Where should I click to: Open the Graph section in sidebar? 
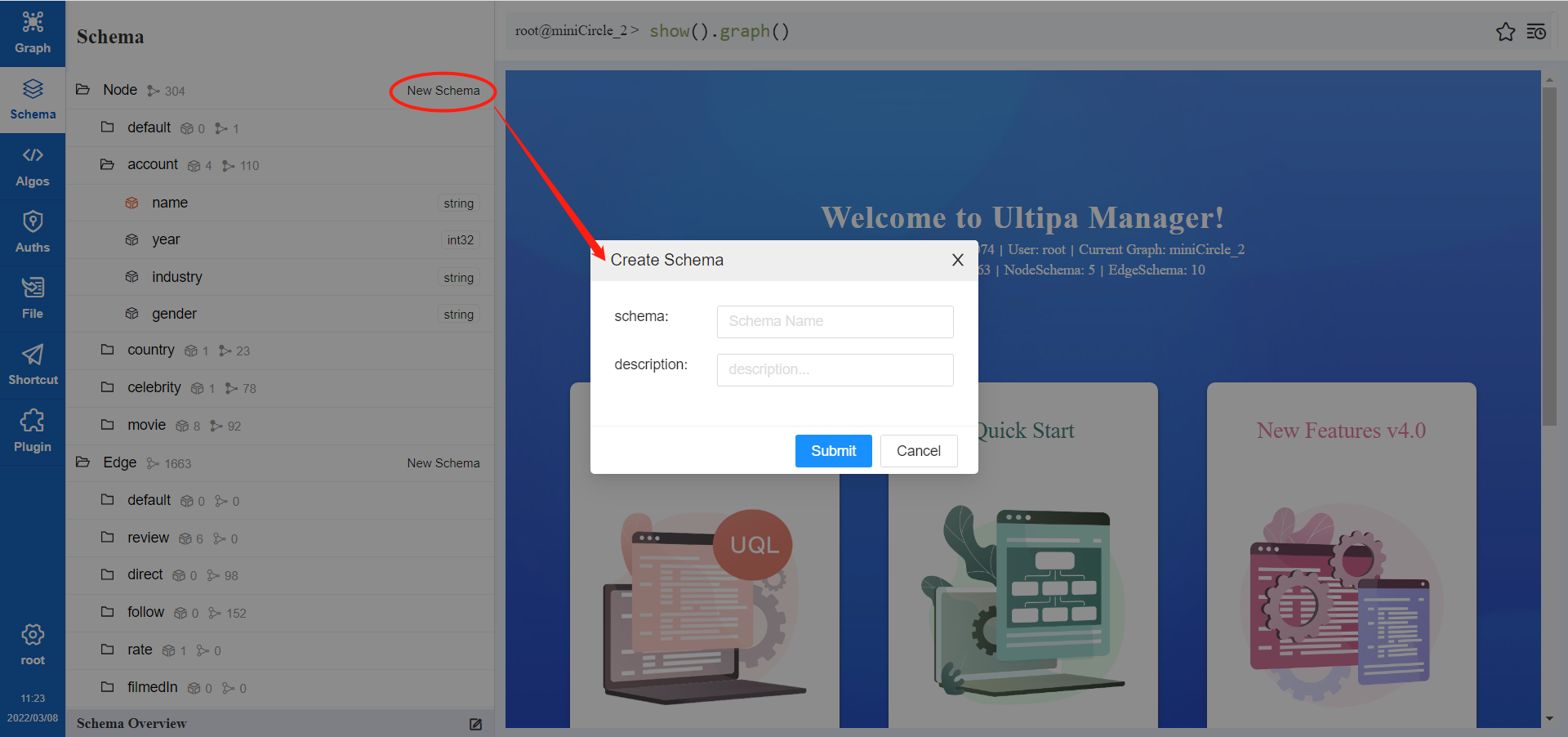pyautogui.click(x=33, y=33)
